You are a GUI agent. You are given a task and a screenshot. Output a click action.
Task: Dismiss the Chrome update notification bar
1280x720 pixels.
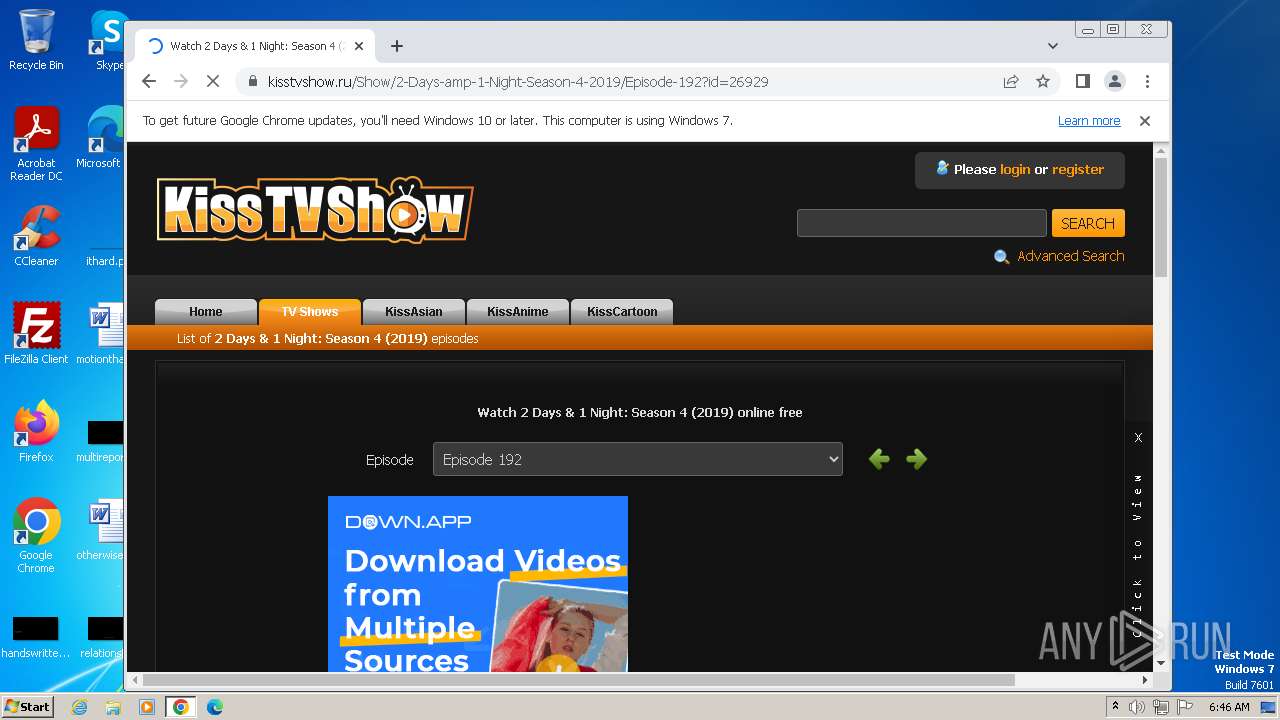(x=1145, y=121)
